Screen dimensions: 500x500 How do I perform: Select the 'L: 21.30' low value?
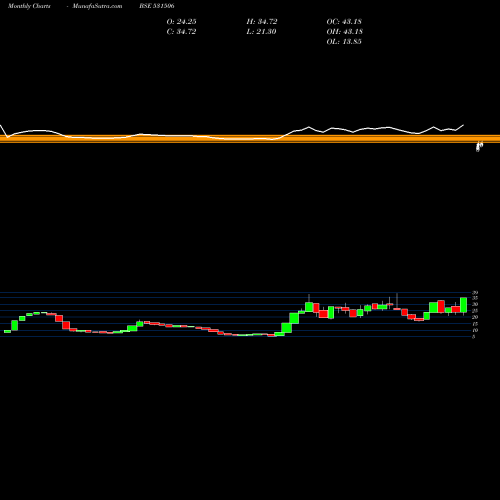[x=262, y=32]
